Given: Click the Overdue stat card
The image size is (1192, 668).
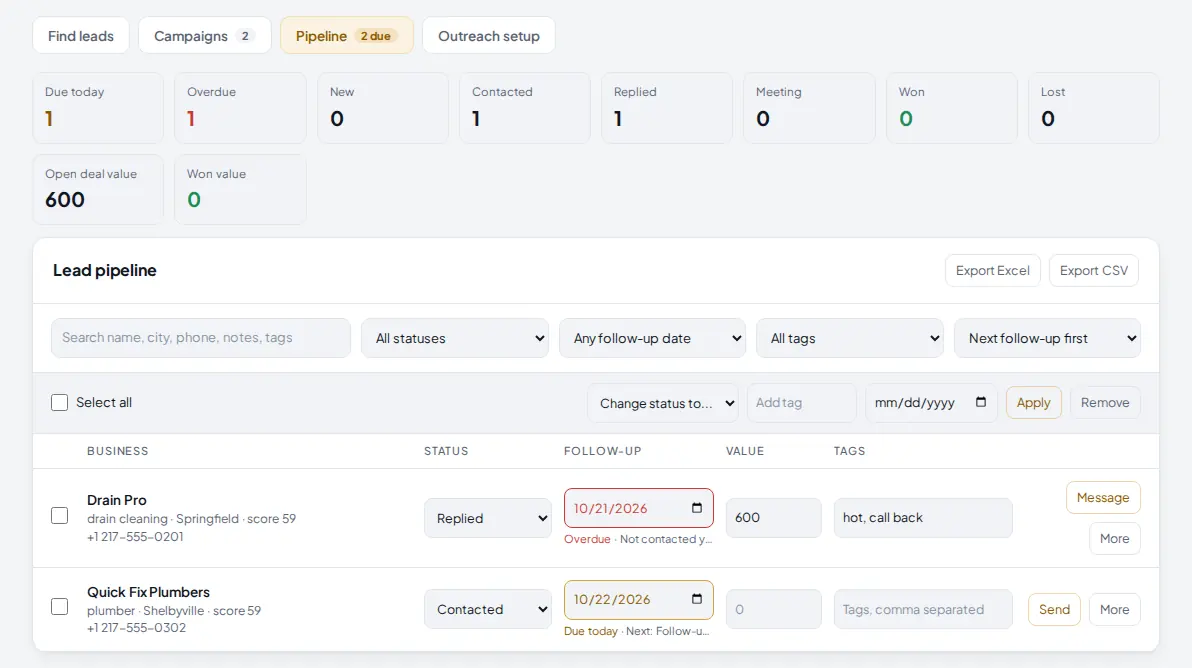Looking at the screenshot, I should (240, 108).
